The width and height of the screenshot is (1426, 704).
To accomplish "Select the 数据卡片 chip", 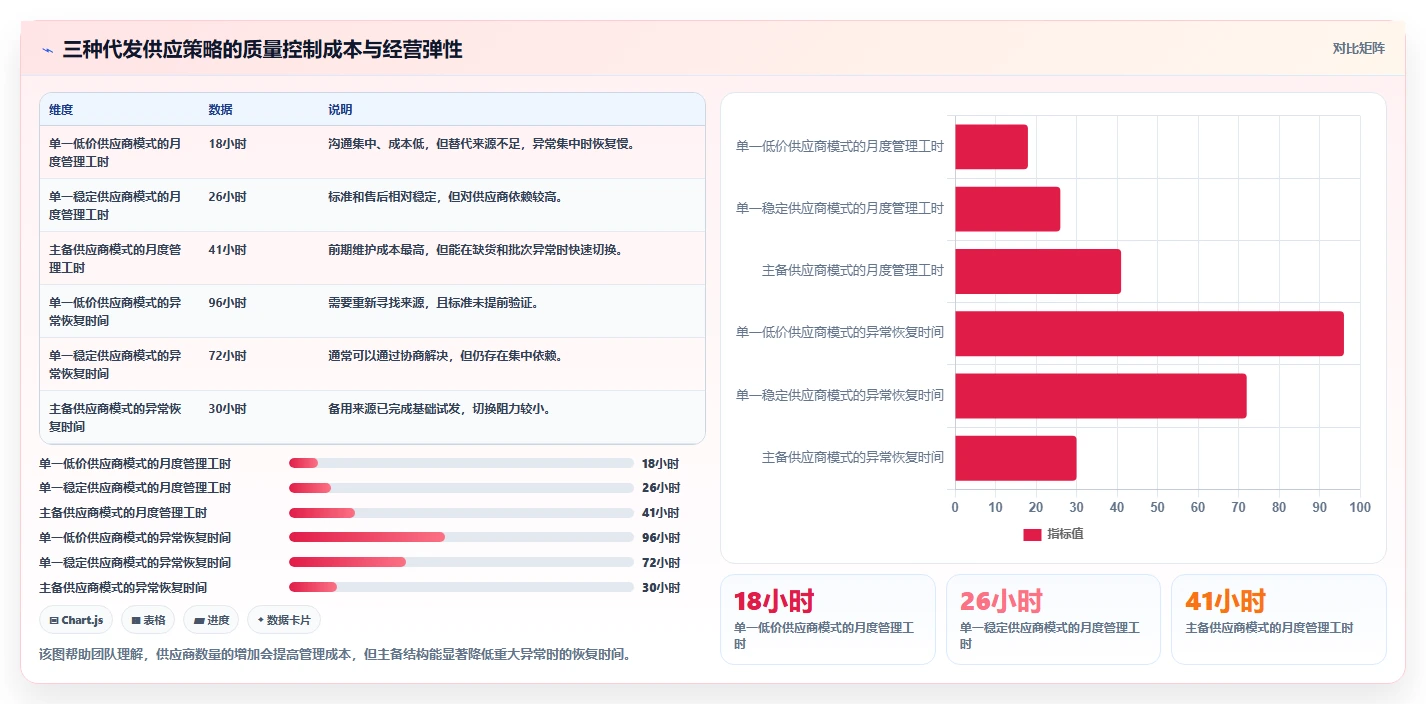I will click(x=284, y=620).
